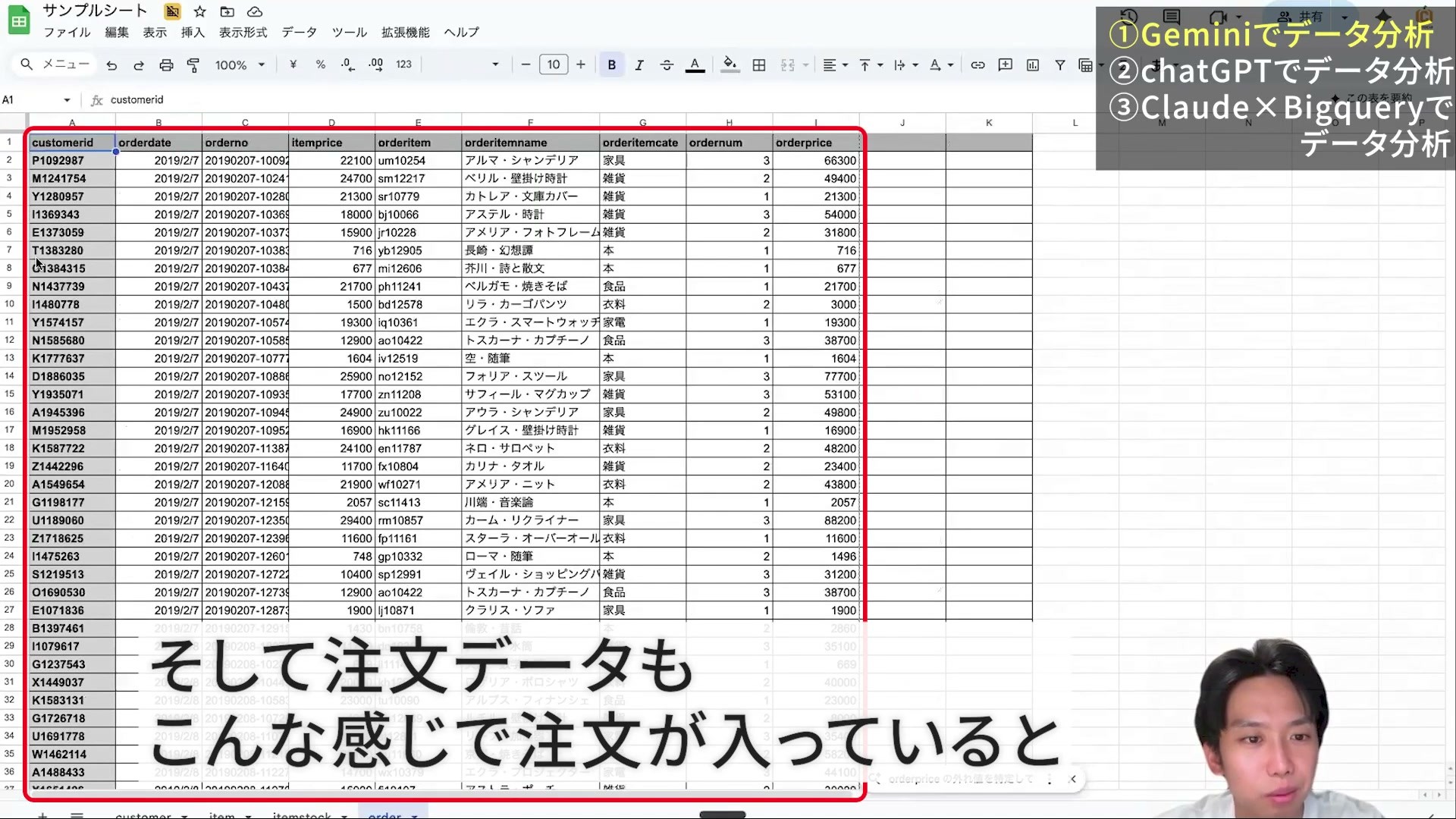Decrease font size with minus button
The height and width of the screenshot is (819, 1456).
526,64
